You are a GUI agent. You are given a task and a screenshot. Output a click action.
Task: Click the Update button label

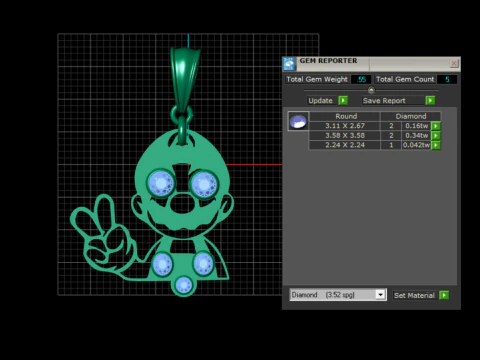320,101
